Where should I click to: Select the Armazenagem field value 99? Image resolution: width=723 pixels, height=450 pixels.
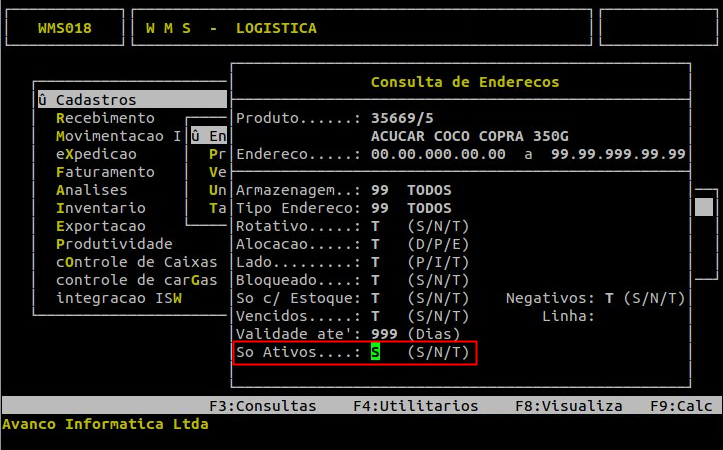point(379,190)
